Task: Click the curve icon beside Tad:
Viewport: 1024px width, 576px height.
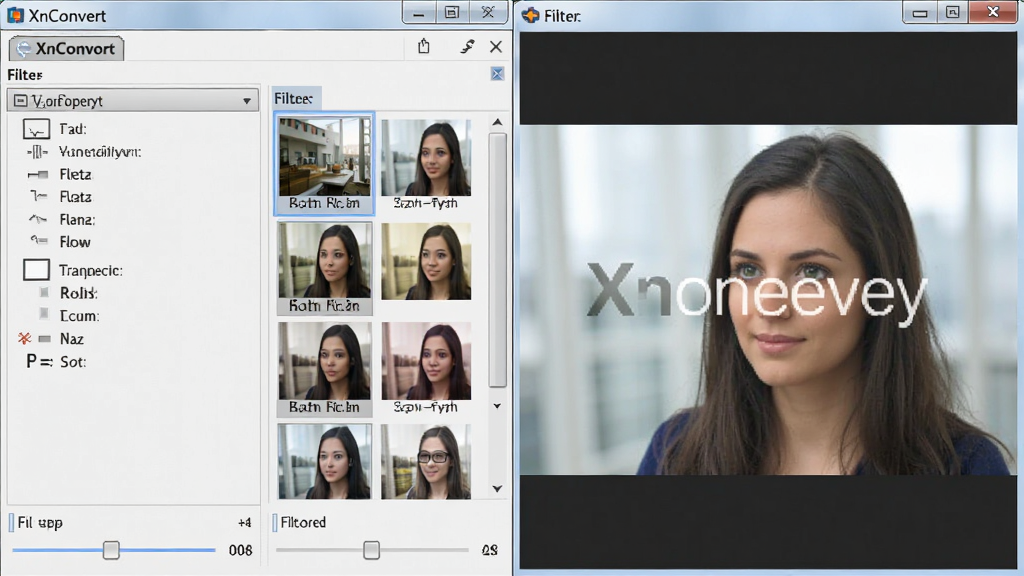Action: click(x=36, y=129)
